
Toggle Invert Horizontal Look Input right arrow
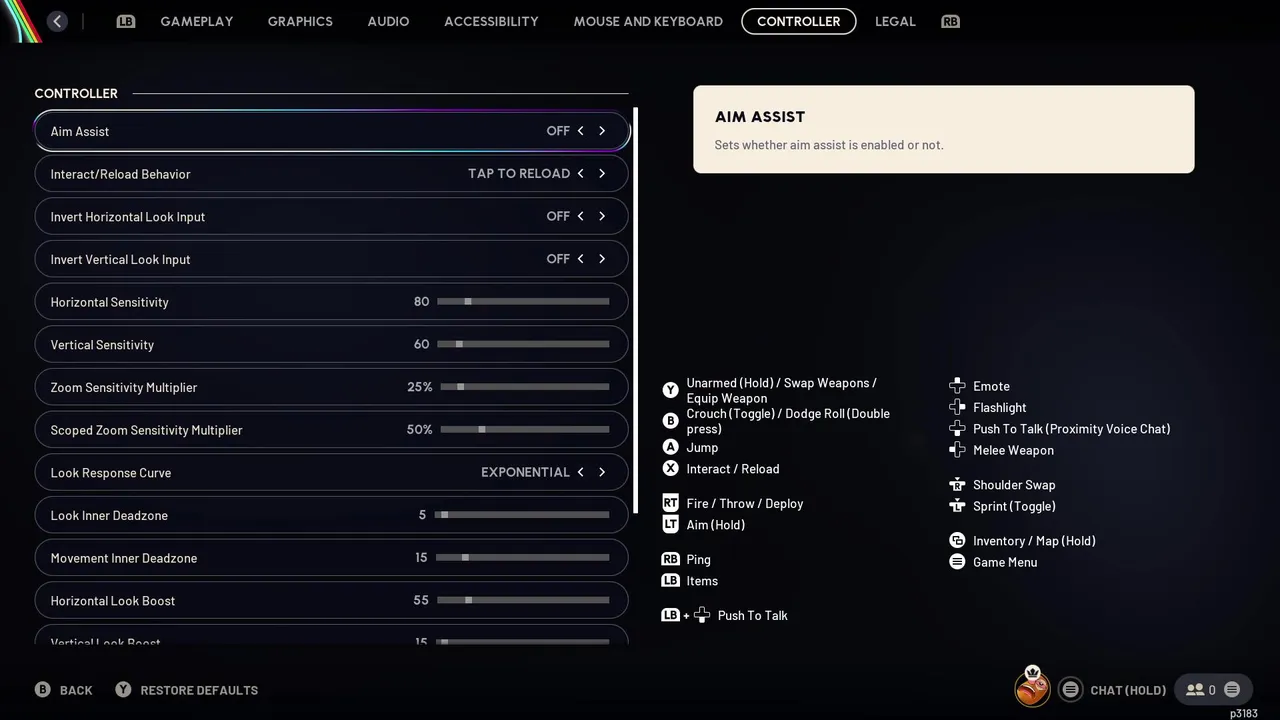pyautogui.click(x=602, y=216)
